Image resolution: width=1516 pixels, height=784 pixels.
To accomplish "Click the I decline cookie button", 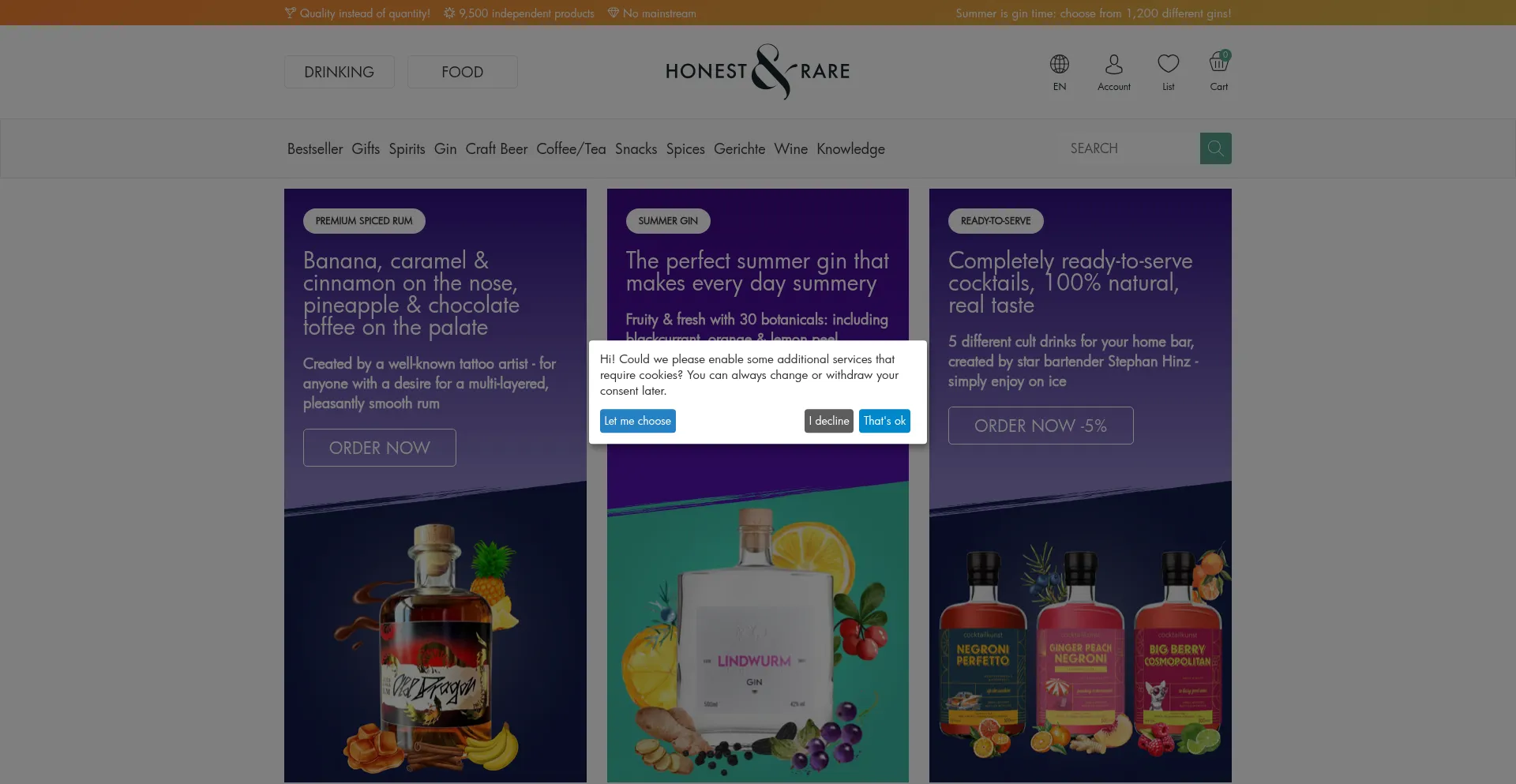I will point(829,421).
